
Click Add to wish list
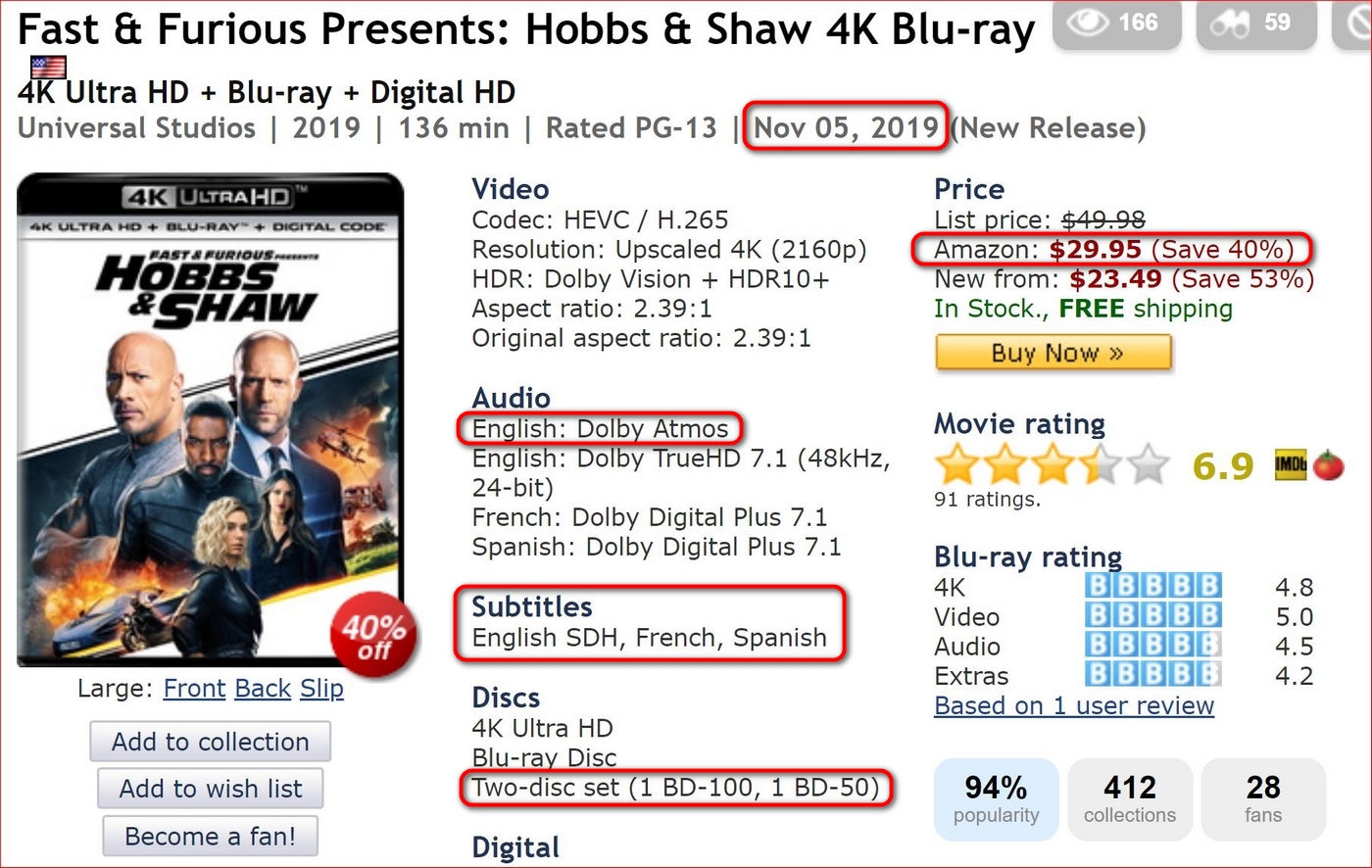pos(210,789)
